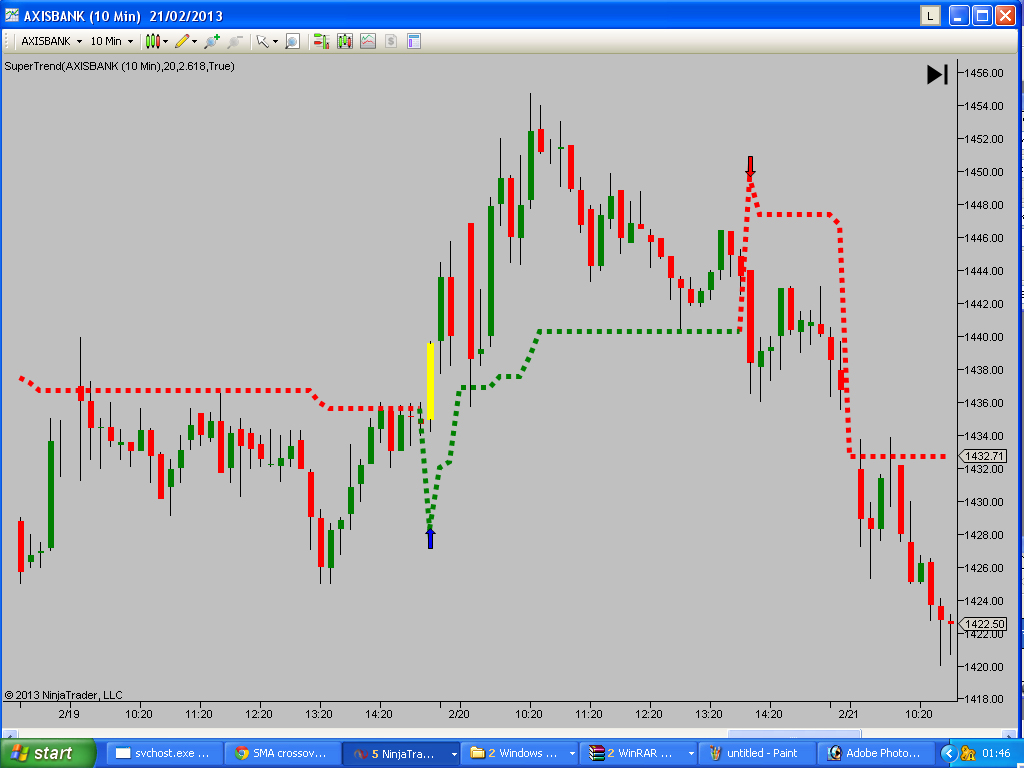
Task: Click the blue up arrow buy signal
Action: 430,538
